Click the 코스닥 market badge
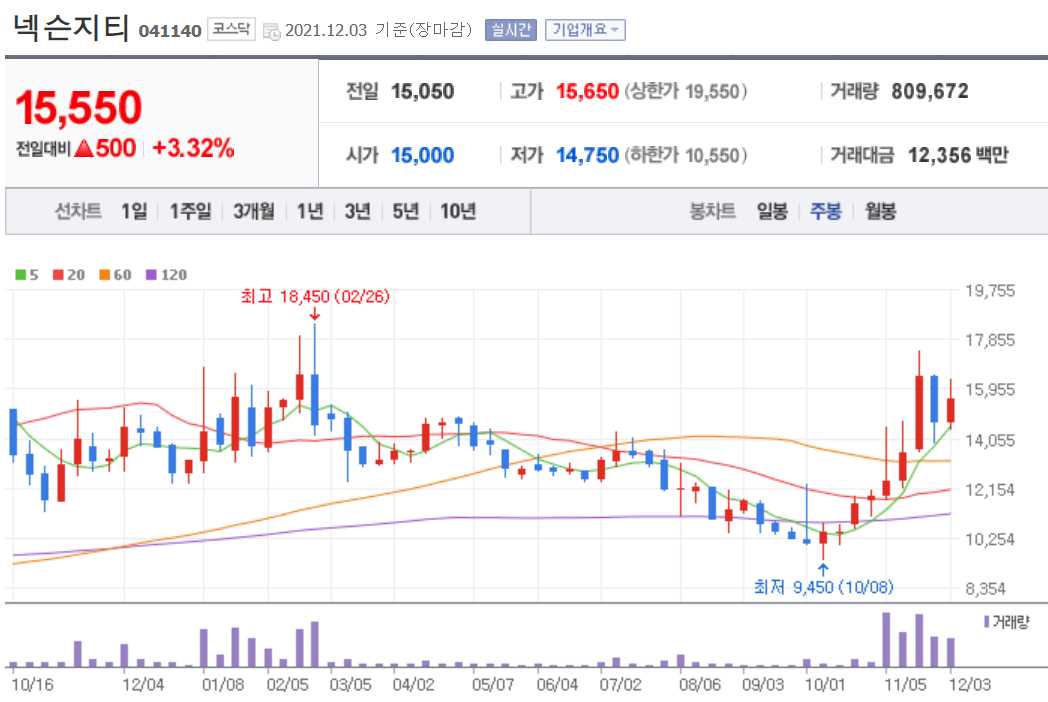 (231, 29)
